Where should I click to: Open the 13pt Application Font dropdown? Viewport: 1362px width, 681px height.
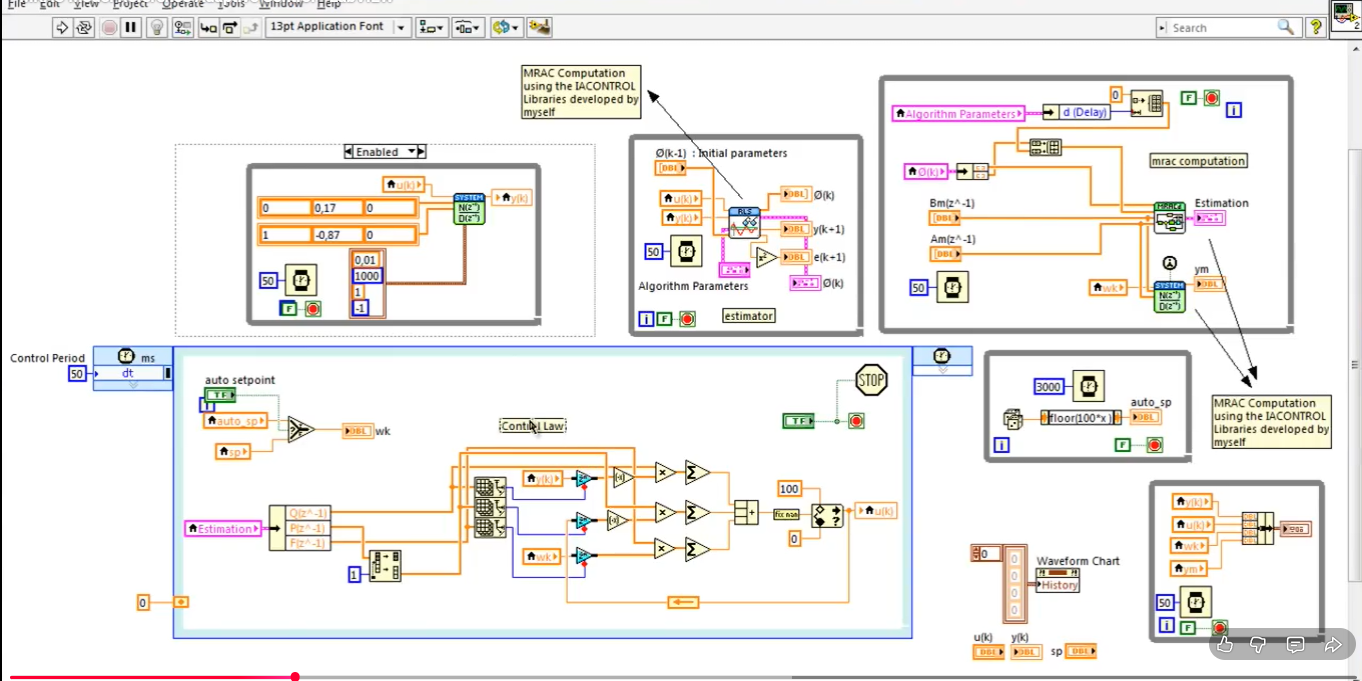[401, 27]
